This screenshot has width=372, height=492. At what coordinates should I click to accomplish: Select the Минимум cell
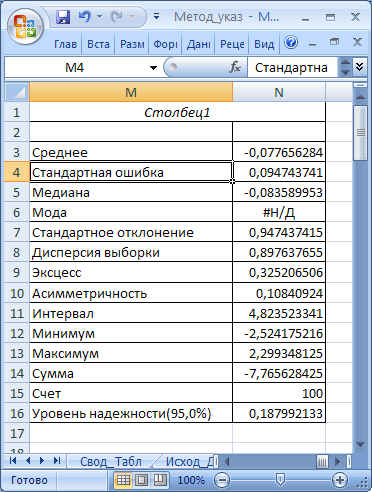(x=131, y=333)
